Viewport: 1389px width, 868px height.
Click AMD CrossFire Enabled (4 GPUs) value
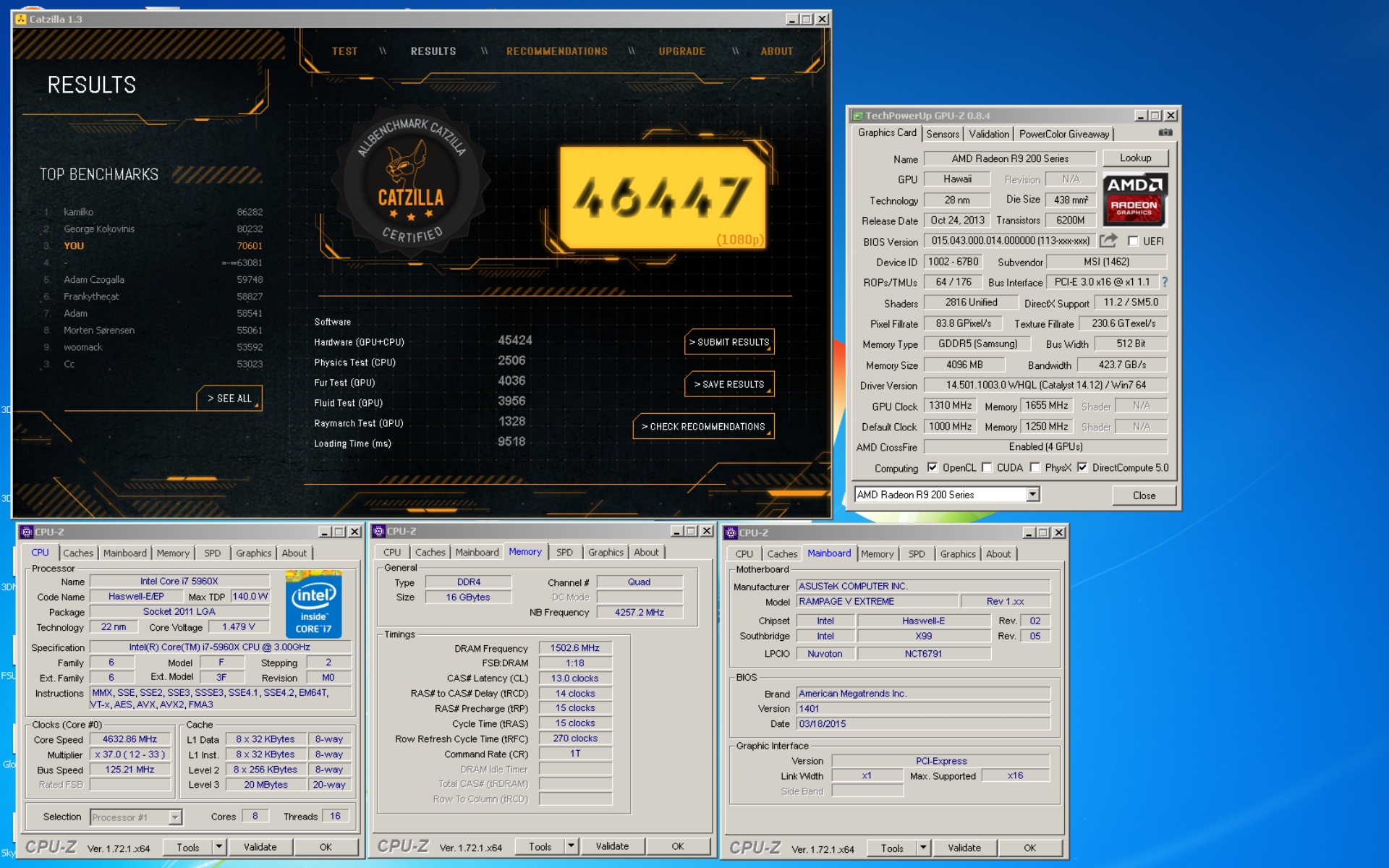(x=1045, y=446)
